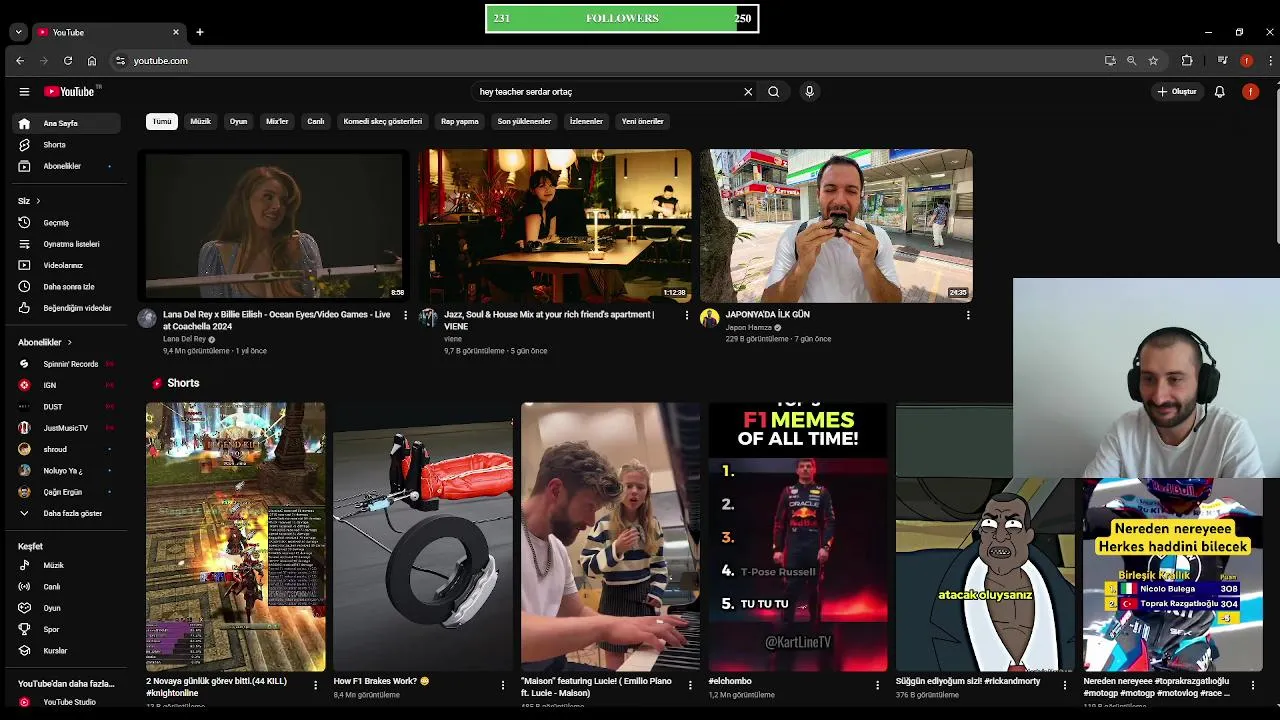Image resolution: width=1280 pixels, height=720 pixels.
Task: Explore Kurslar in Keşfet section
Action: [x=67, y=651]
